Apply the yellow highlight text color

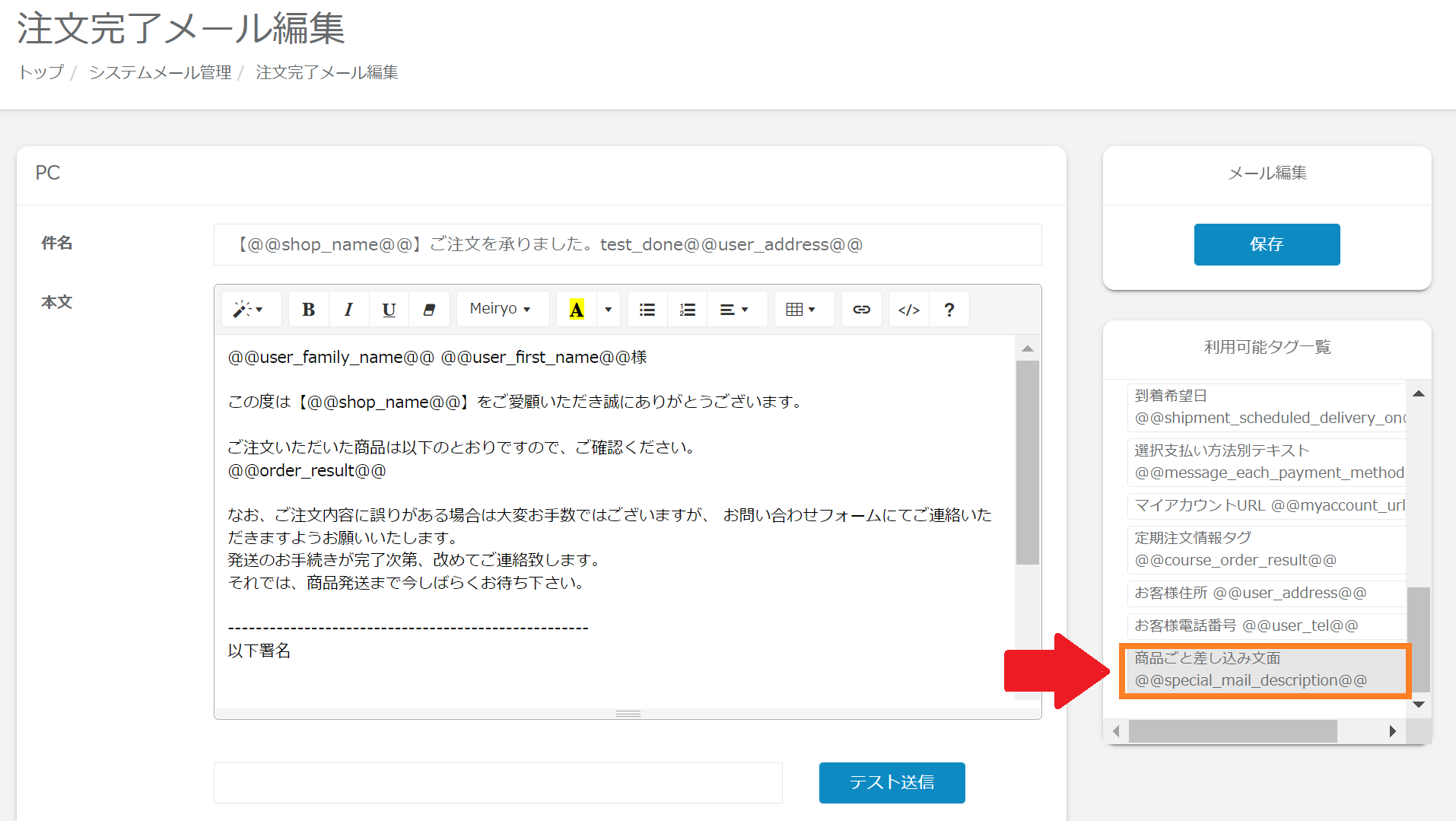577,310
